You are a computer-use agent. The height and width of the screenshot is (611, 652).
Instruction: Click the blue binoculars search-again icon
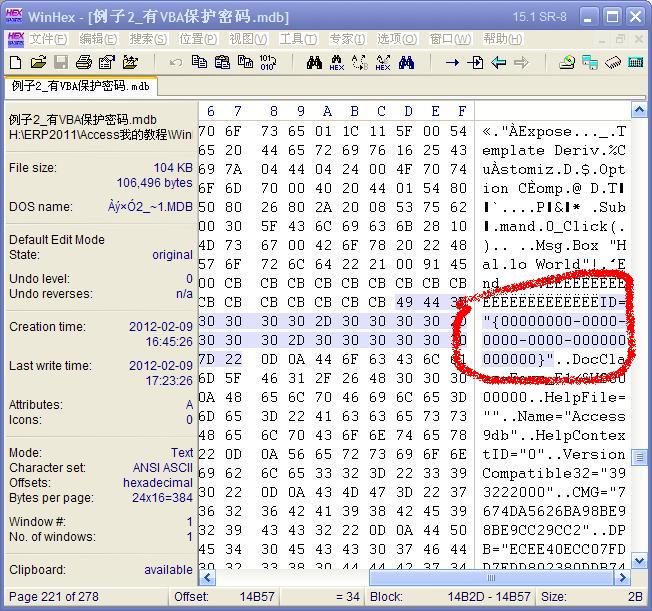pos(406,63)
